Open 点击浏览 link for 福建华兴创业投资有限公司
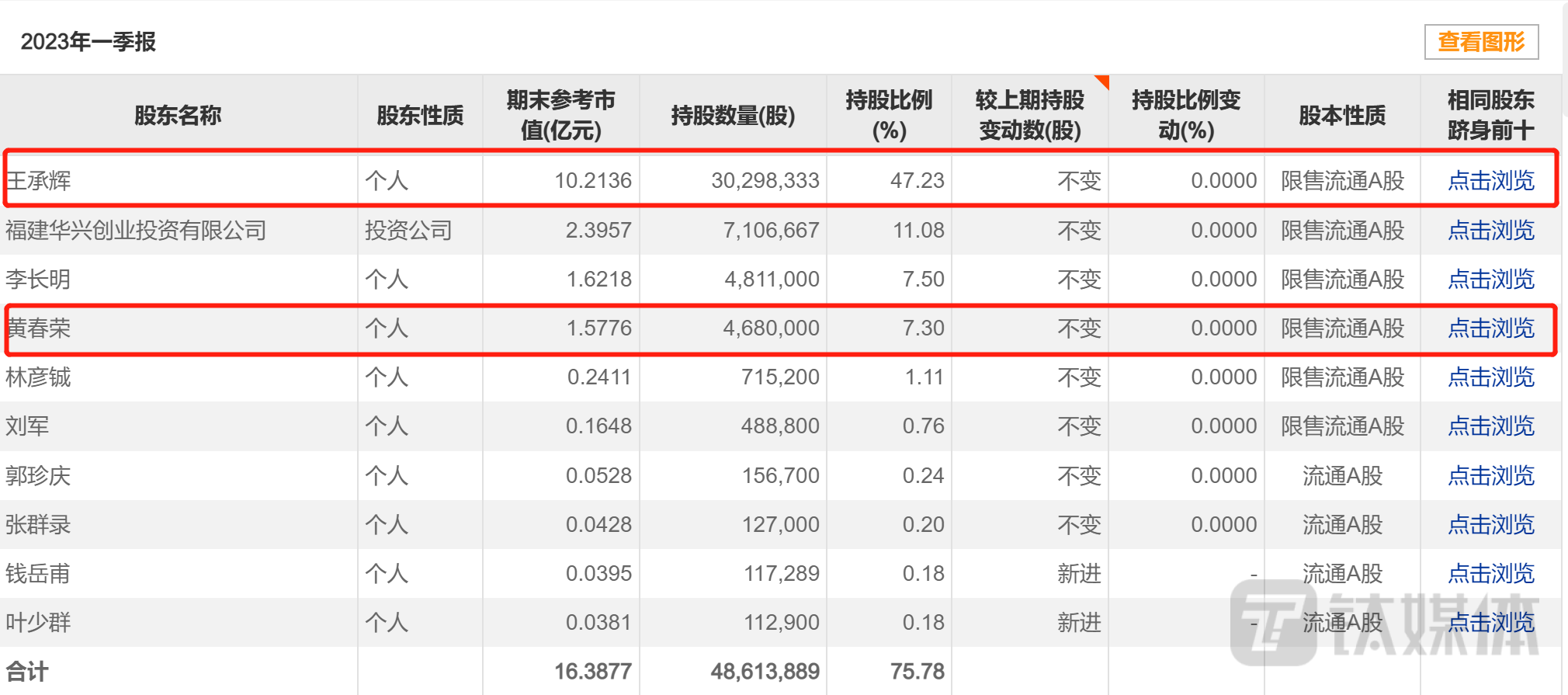The height and width of the screenshot is (695, 1568). 1490,231
